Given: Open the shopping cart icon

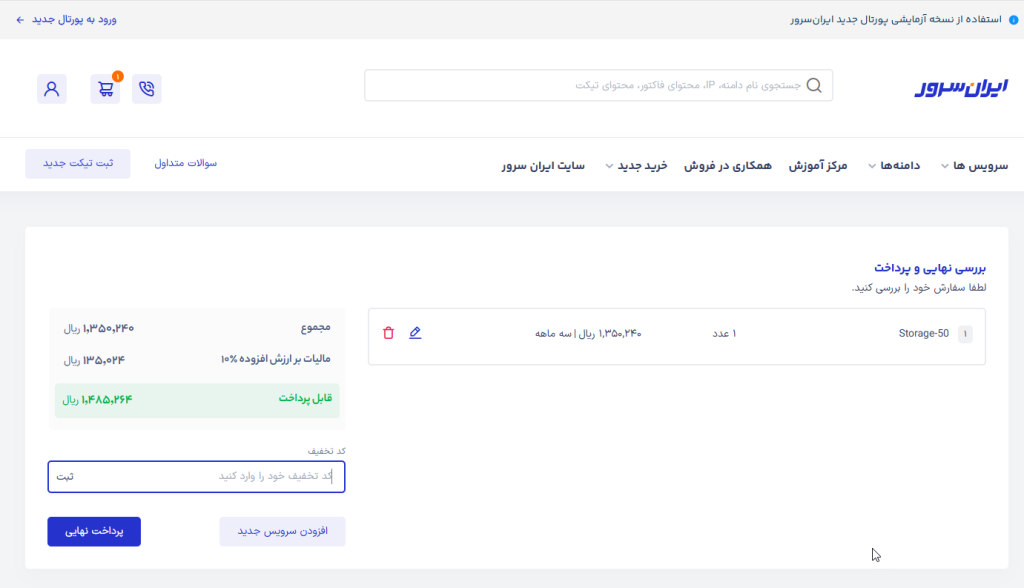Looking at the screenshot, I should 105,89.
